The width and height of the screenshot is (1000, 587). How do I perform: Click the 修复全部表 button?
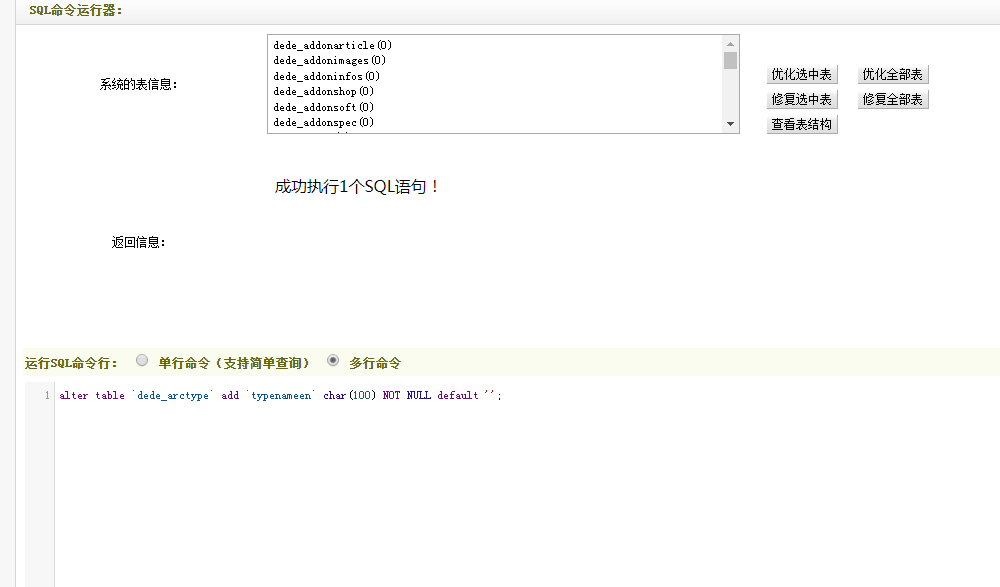pos(893,100)
